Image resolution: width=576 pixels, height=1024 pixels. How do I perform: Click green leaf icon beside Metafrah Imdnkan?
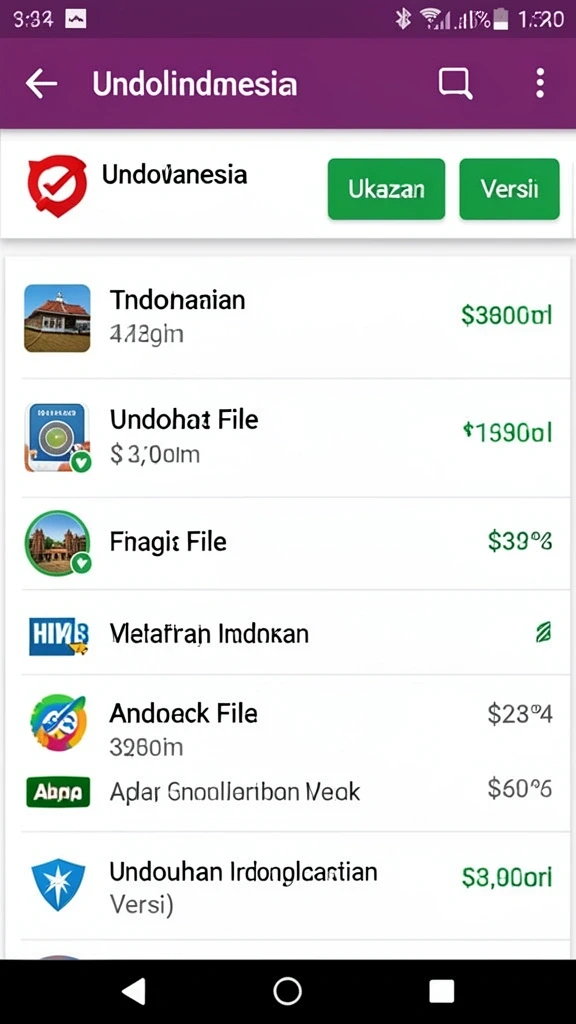tap(543, 632)
